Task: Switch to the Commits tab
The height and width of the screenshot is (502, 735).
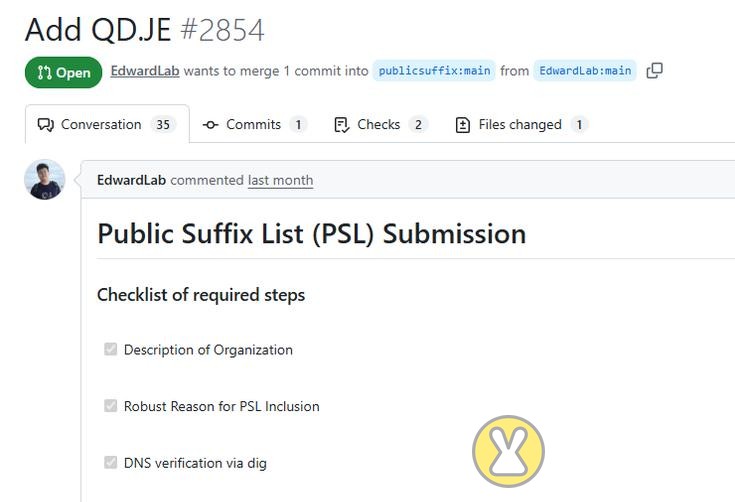Action: pyautogui.click(x=255, y=125)
